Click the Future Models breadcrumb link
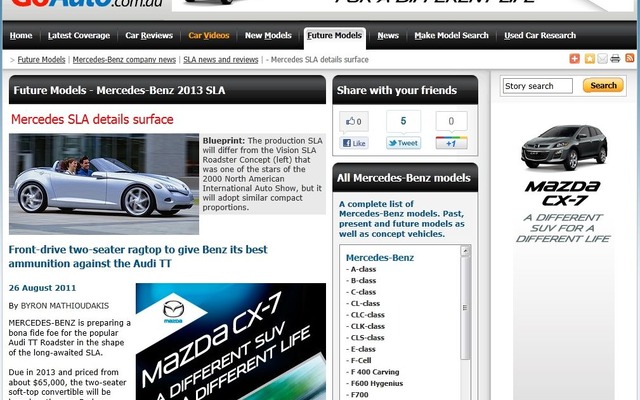Screen dimensions: 640x400 pos(41,60)
